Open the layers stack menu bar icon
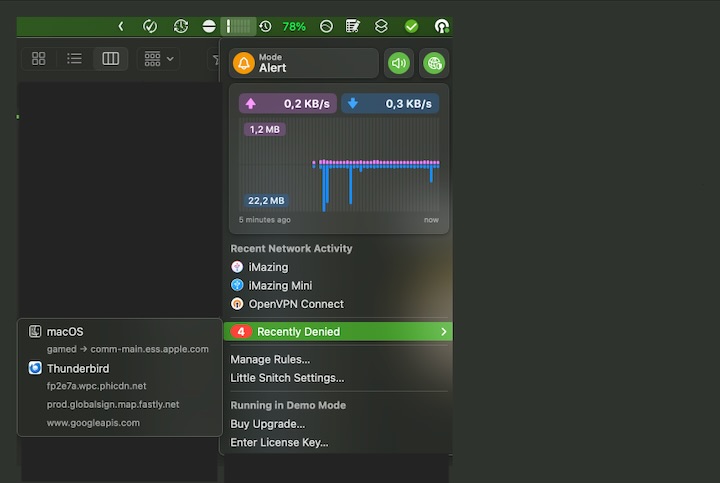 tap(381, 26)
